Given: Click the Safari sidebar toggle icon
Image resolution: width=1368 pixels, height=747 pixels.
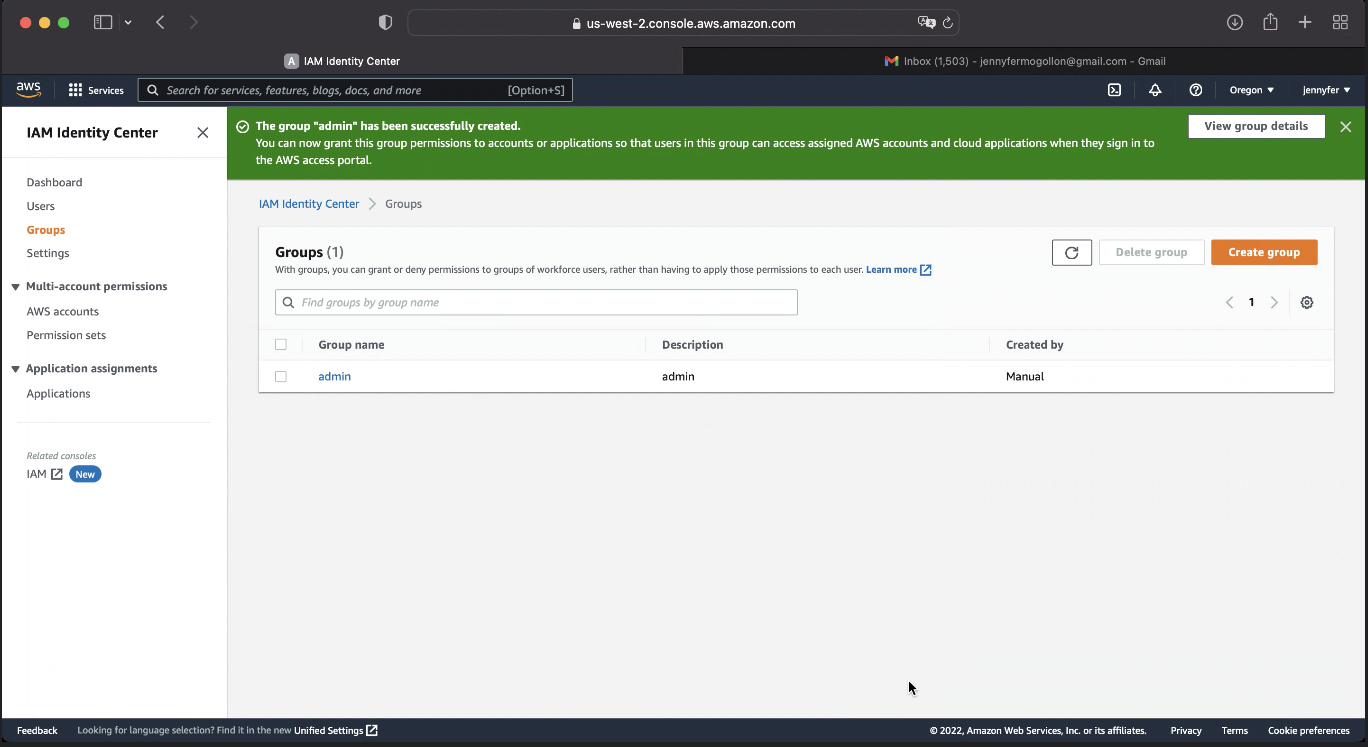Looking at the screenshot, I should pyautogui.click(x=103, y=23).
